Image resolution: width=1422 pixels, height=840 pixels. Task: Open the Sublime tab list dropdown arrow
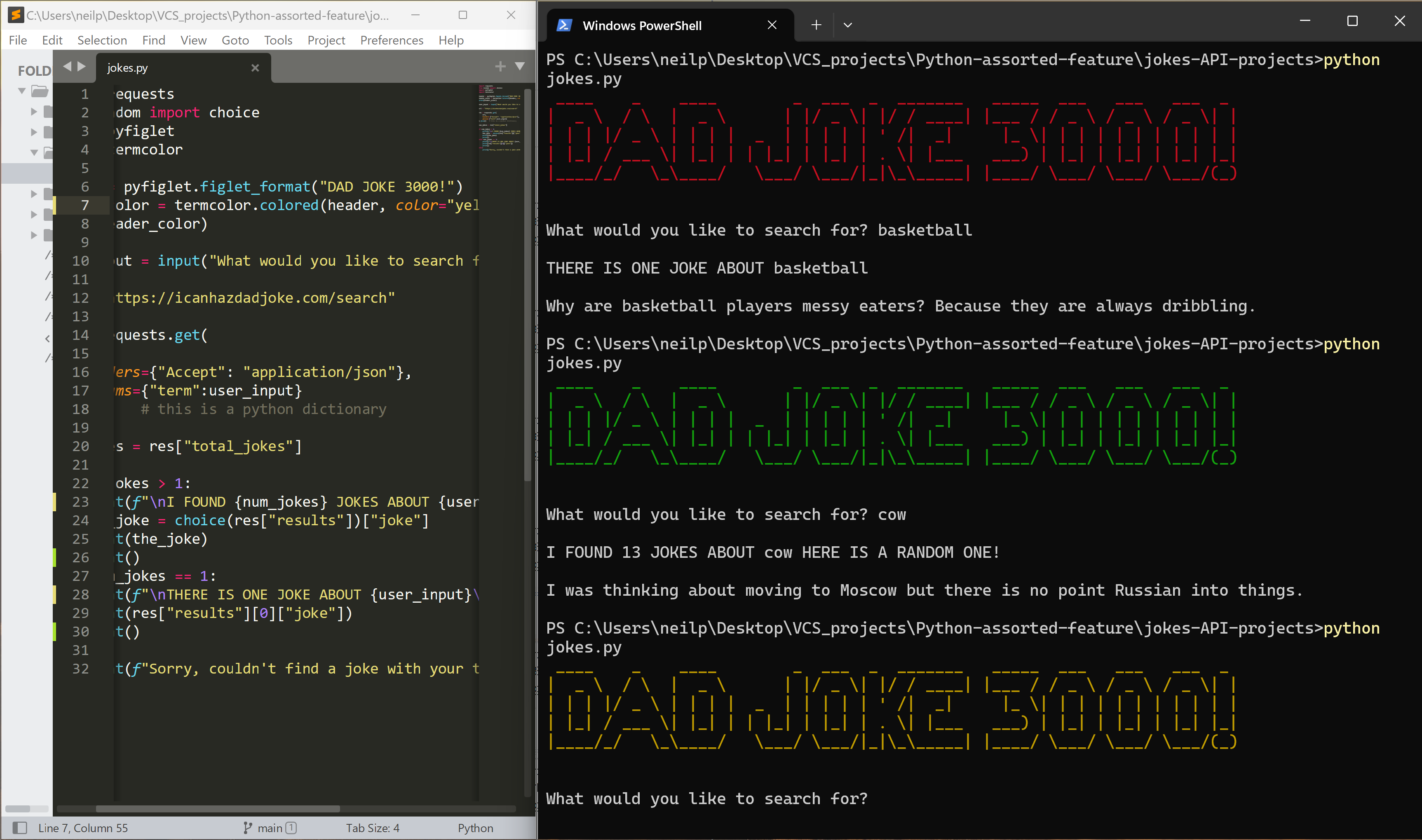point(519,67)
